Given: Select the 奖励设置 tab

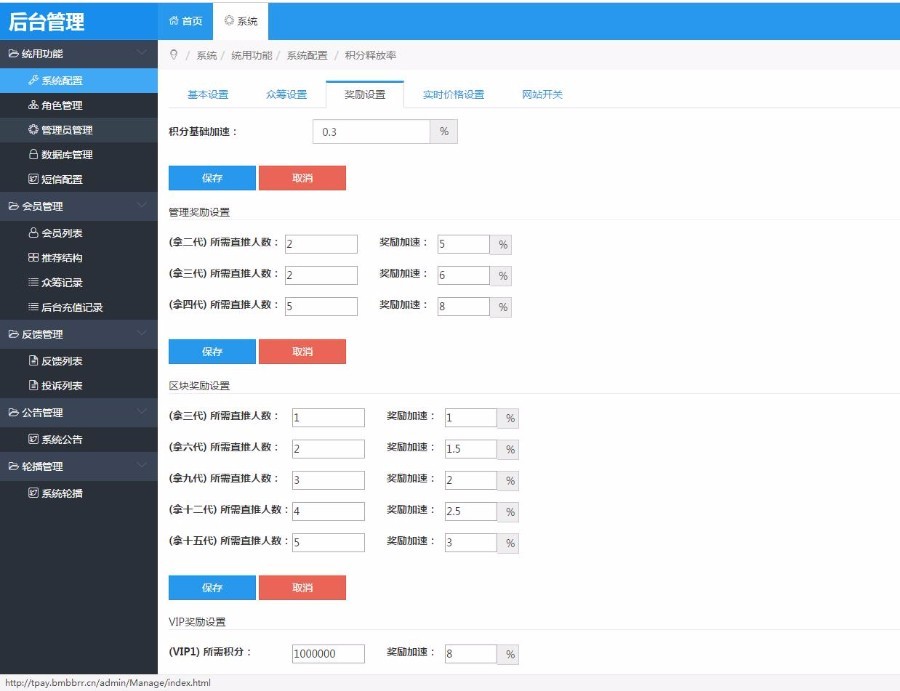Looking at the screenshot, I should coord(365,95).
